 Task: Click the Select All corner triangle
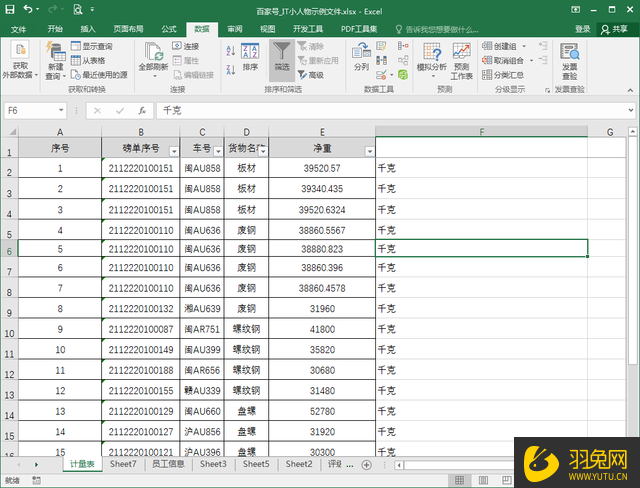[x=12, y=132]
